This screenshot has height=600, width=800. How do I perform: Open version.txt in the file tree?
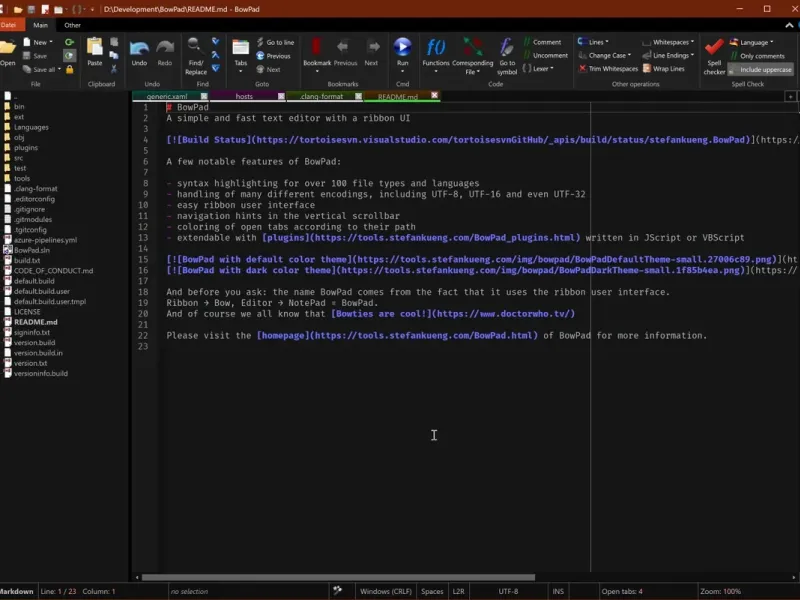[30, 363]
